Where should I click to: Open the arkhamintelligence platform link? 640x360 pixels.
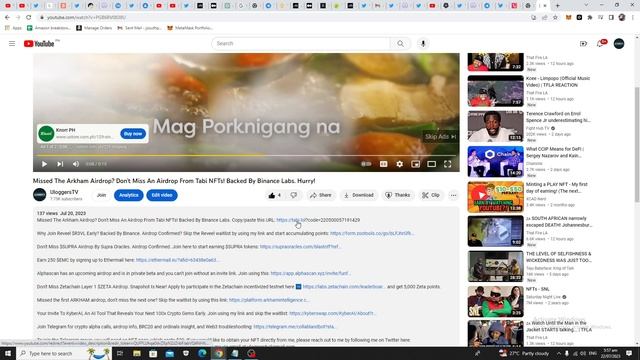coord(268,300)
